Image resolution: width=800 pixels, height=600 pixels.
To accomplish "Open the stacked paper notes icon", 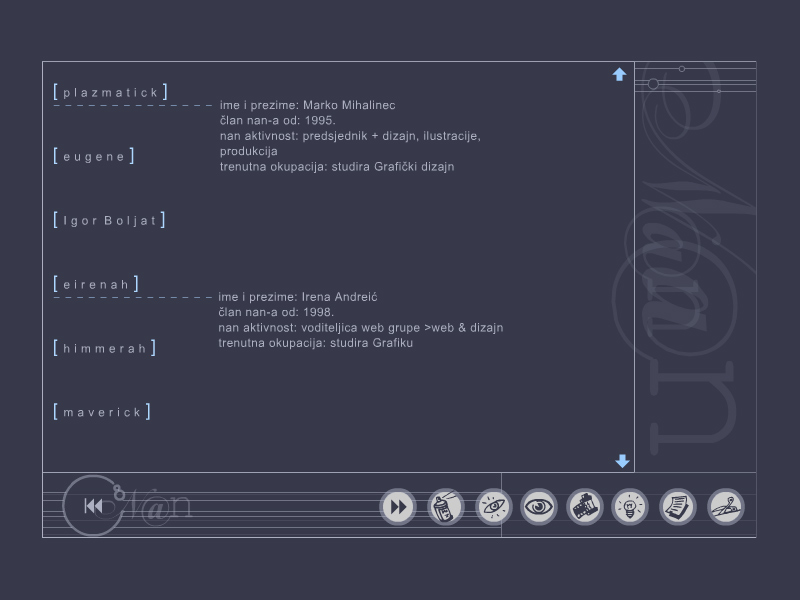I will point(677,507).
